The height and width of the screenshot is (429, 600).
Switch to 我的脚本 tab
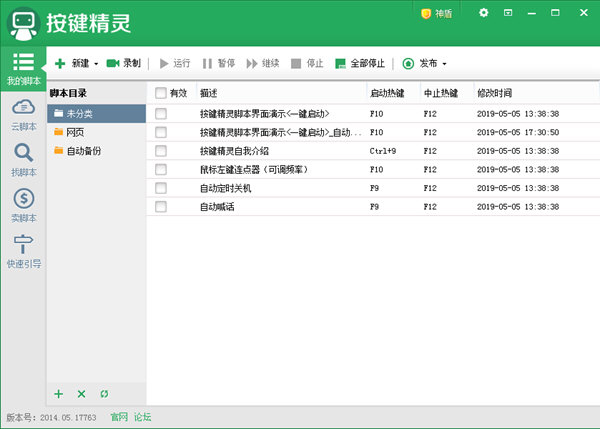click(23, 68)
